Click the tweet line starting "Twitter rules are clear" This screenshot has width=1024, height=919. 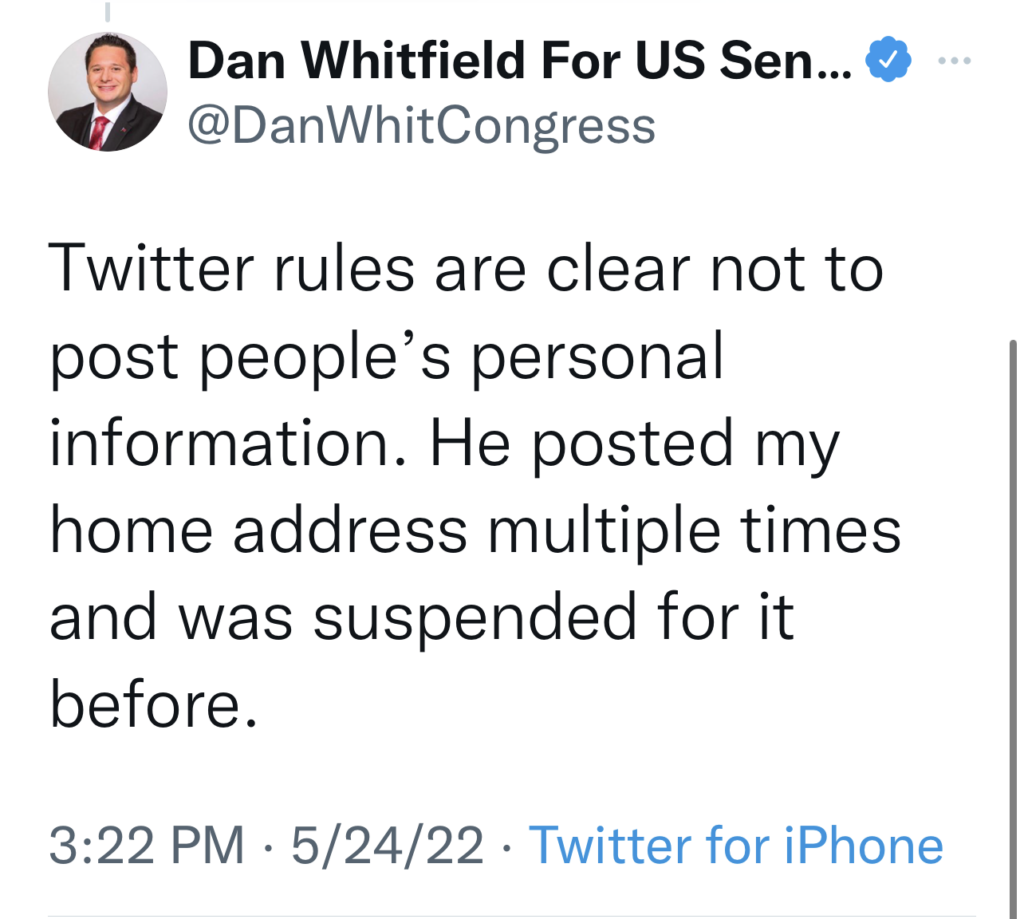[x=466, y=268]
